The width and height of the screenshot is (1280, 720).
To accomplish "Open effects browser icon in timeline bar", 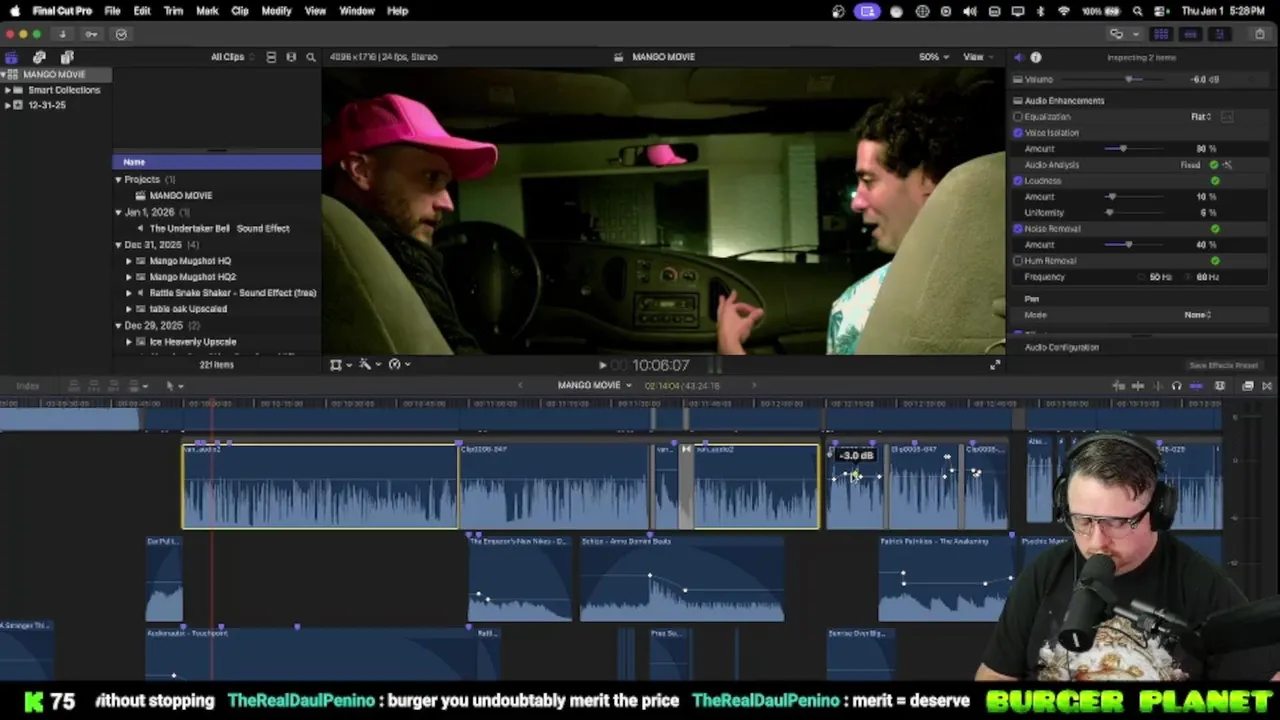I will click(x=1248, y=386).
